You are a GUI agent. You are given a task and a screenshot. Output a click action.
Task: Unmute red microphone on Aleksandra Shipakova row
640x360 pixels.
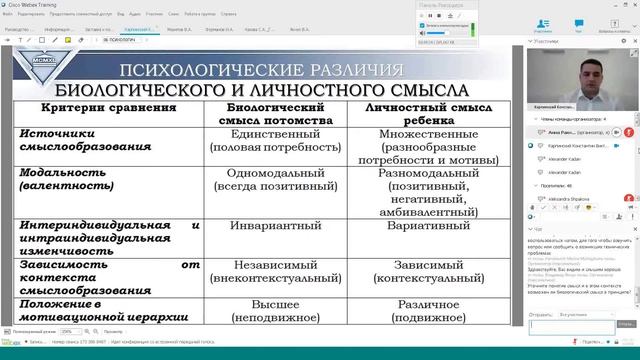tap(629, 198)
